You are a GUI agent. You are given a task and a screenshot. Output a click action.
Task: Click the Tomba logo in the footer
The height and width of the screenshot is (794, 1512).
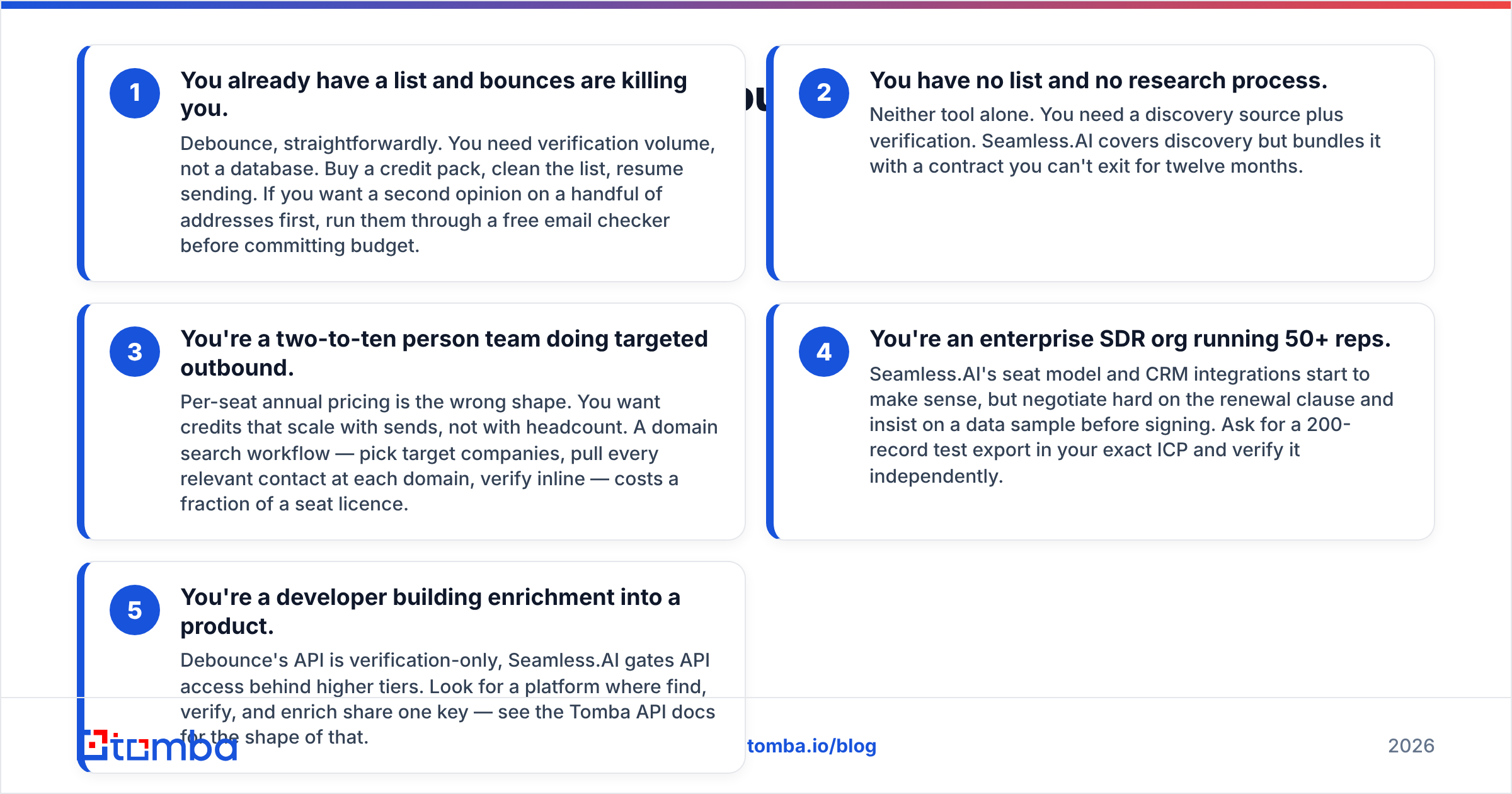pos(160,745)
